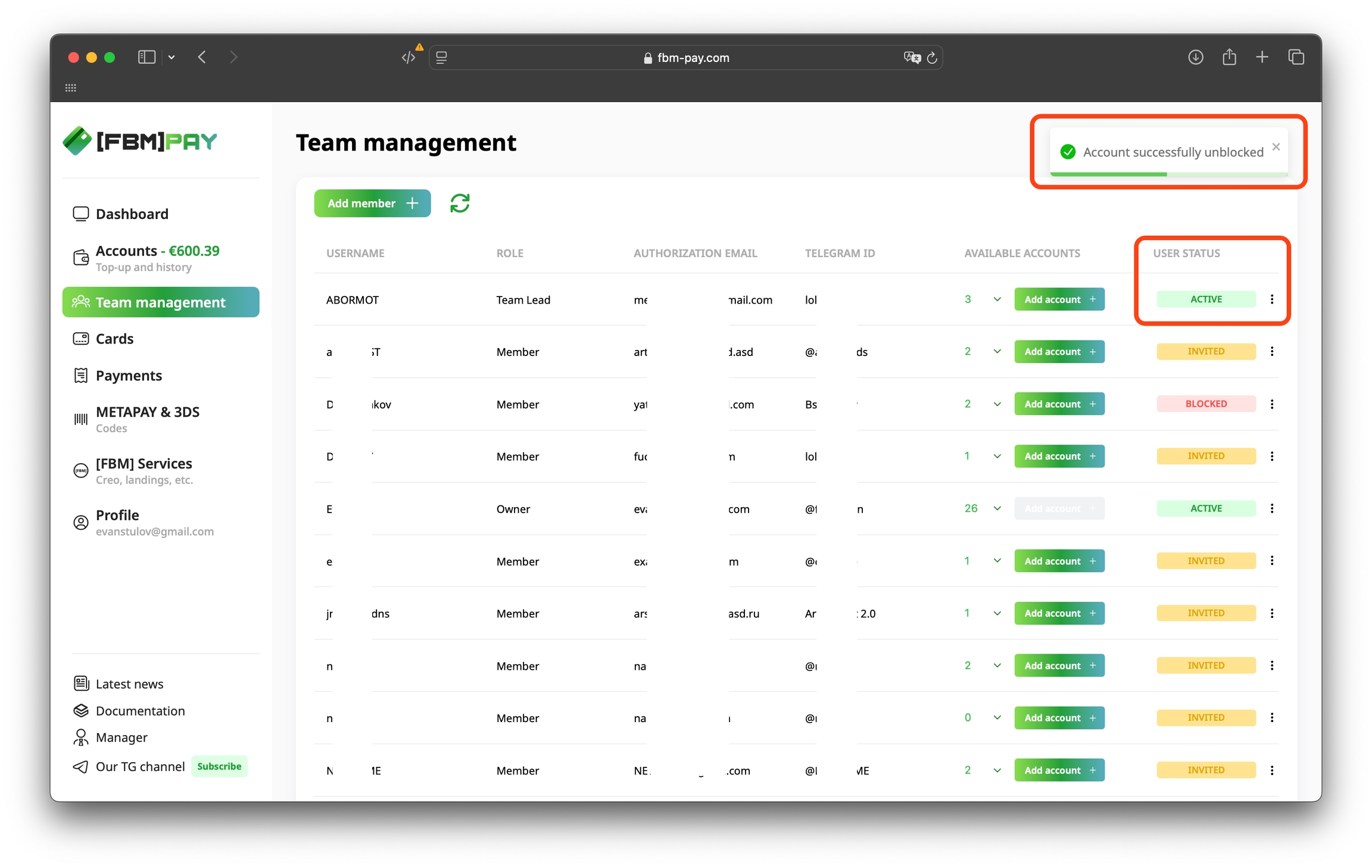Dismiss the unblocked notification with its X
Image resolution: width=1372 pixels, height=868 pixels.
[1276, 147]
